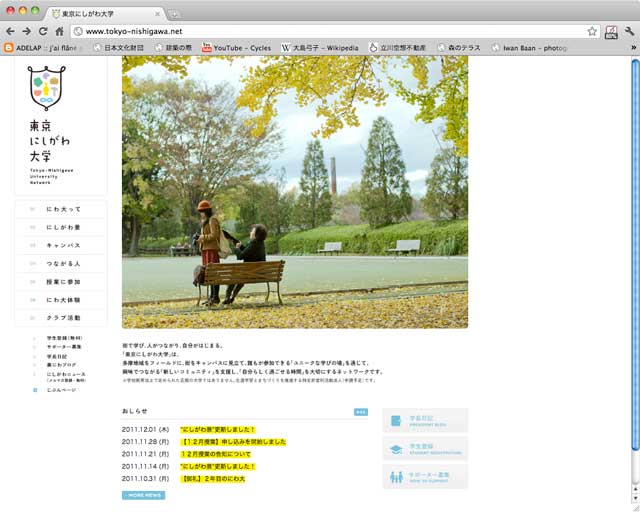This screenshot has height=512, width=640.
Task: Open the にわ大体験 menu item
Action: point(61,300)
